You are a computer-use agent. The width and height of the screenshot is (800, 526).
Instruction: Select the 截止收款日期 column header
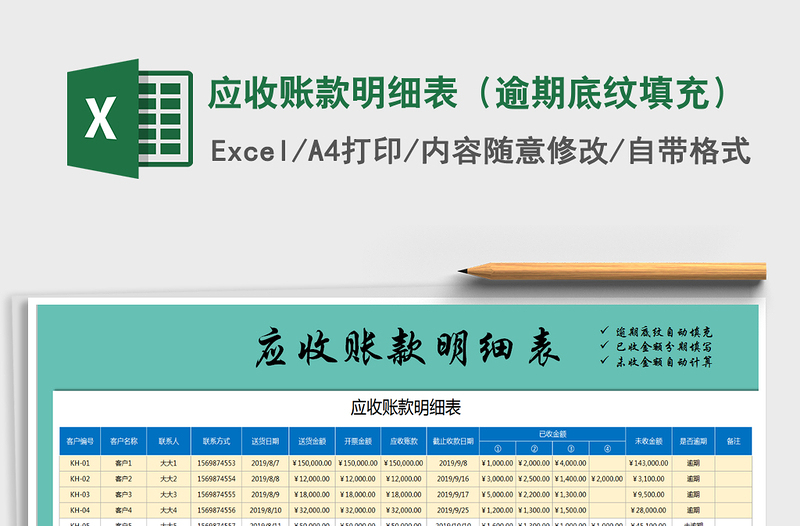pyautogui.click(x=453, y=441)
